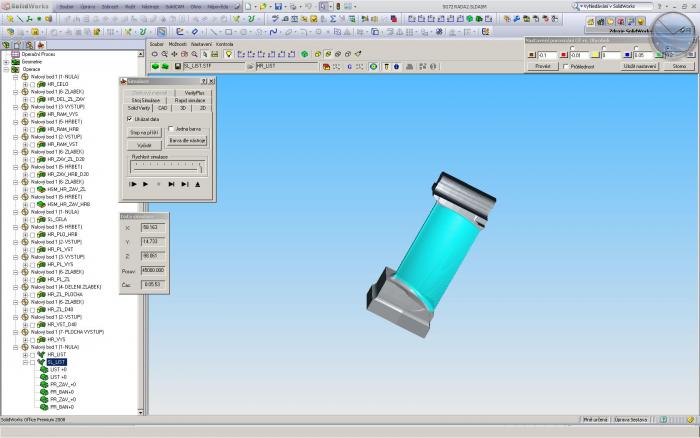Click the pan arrows icon in simulation toolbar
Screen dimensions: 700x438
click(174, 54)
